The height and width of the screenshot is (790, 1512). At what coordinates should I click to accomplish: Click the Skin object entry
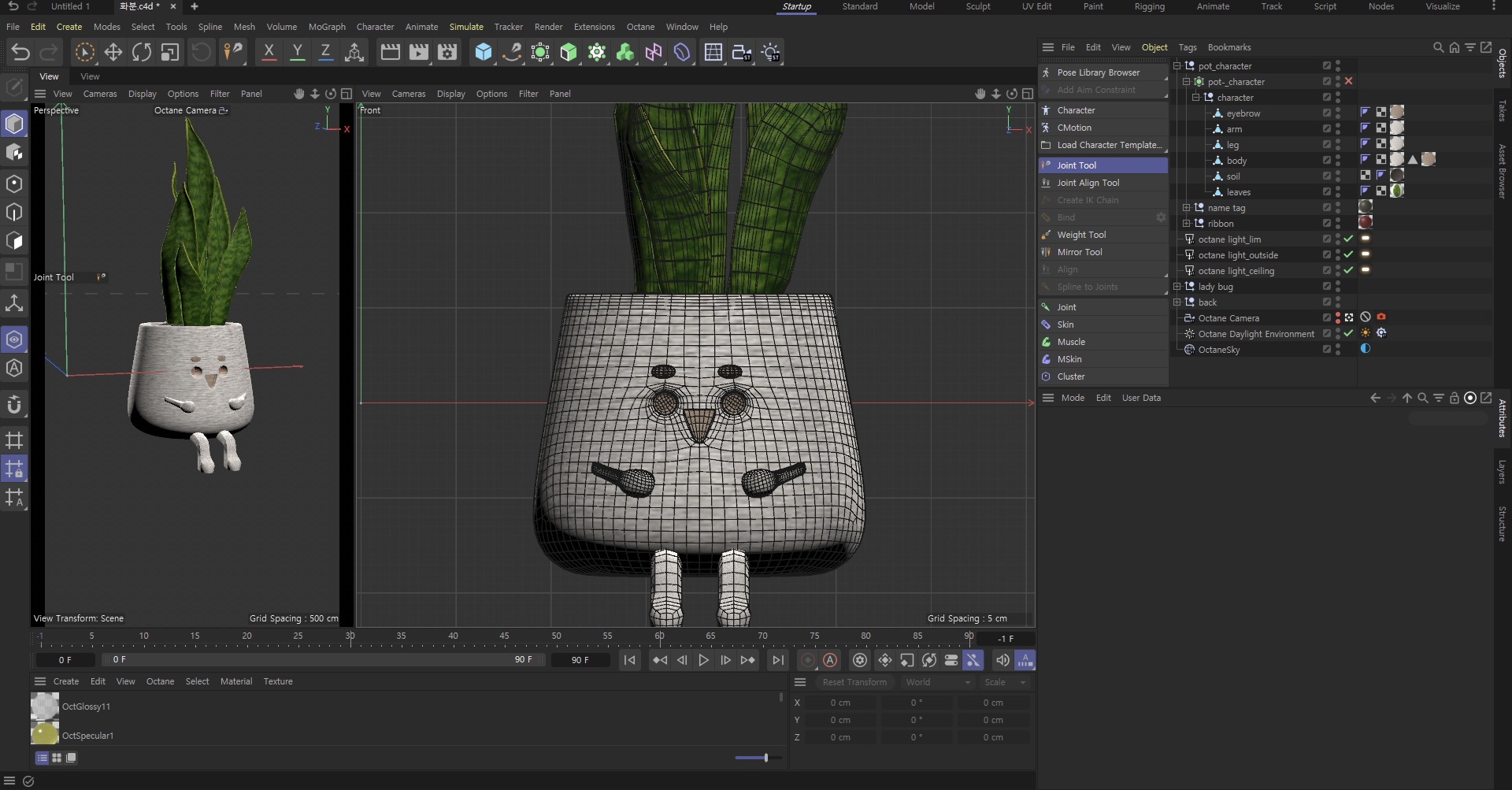click(1103, 325)
